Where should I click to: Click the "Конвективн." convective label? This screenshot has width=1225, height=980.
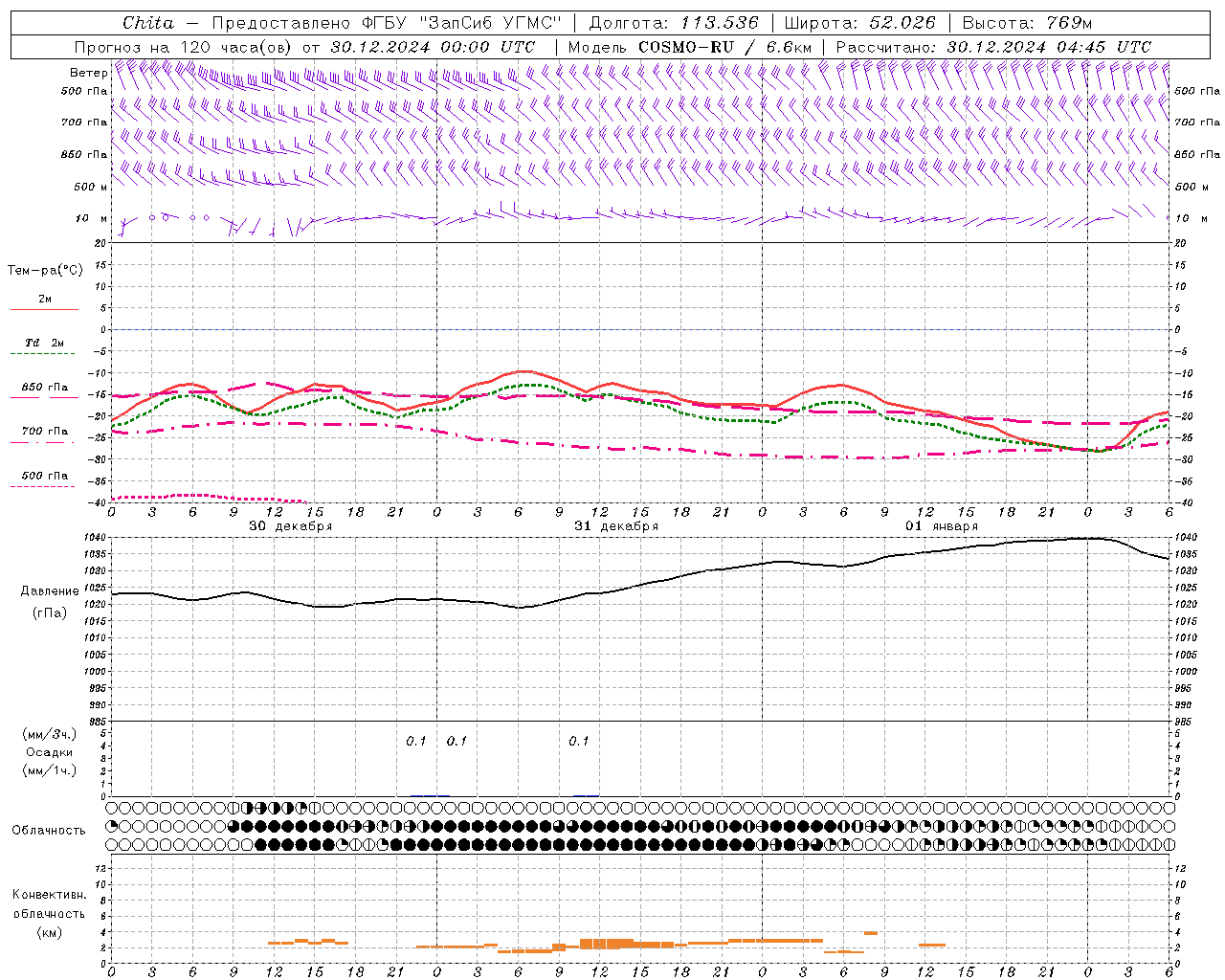pos(49,895)
